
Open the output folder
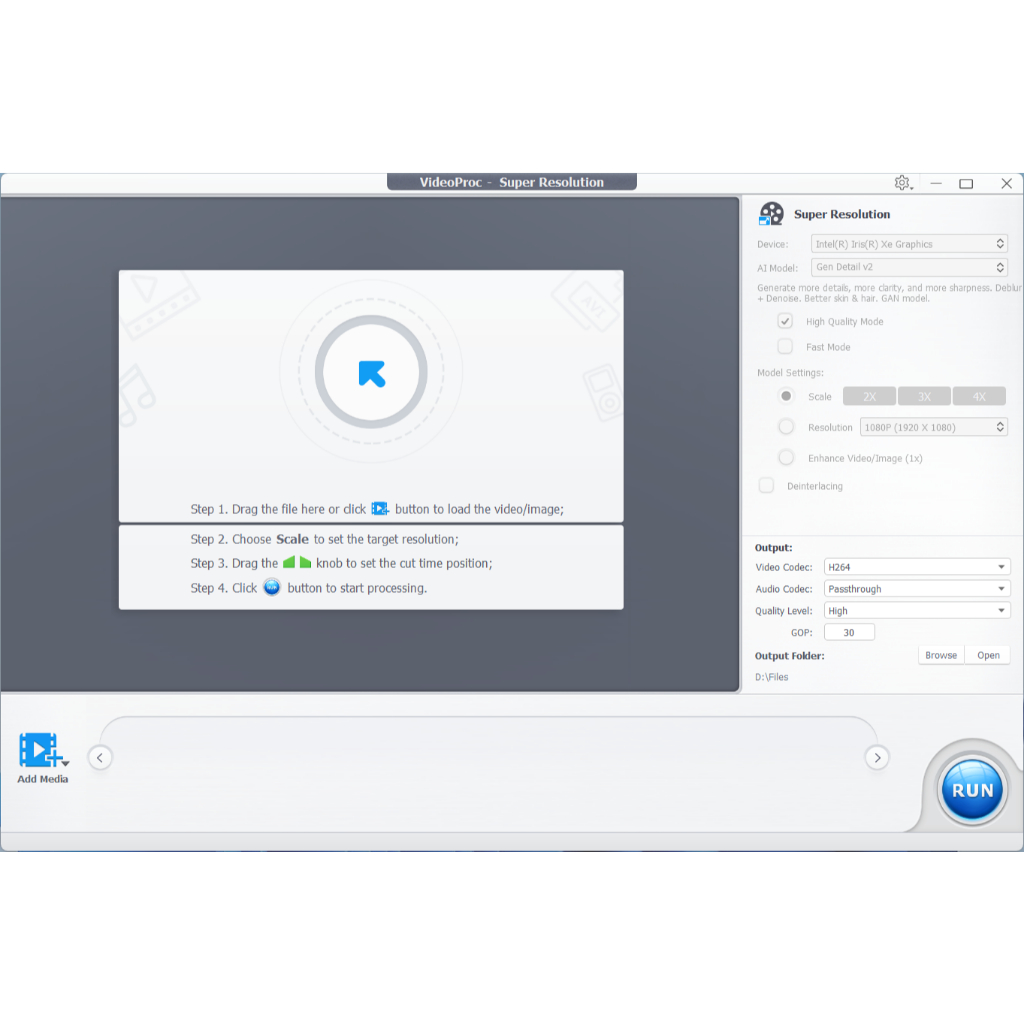988,655
